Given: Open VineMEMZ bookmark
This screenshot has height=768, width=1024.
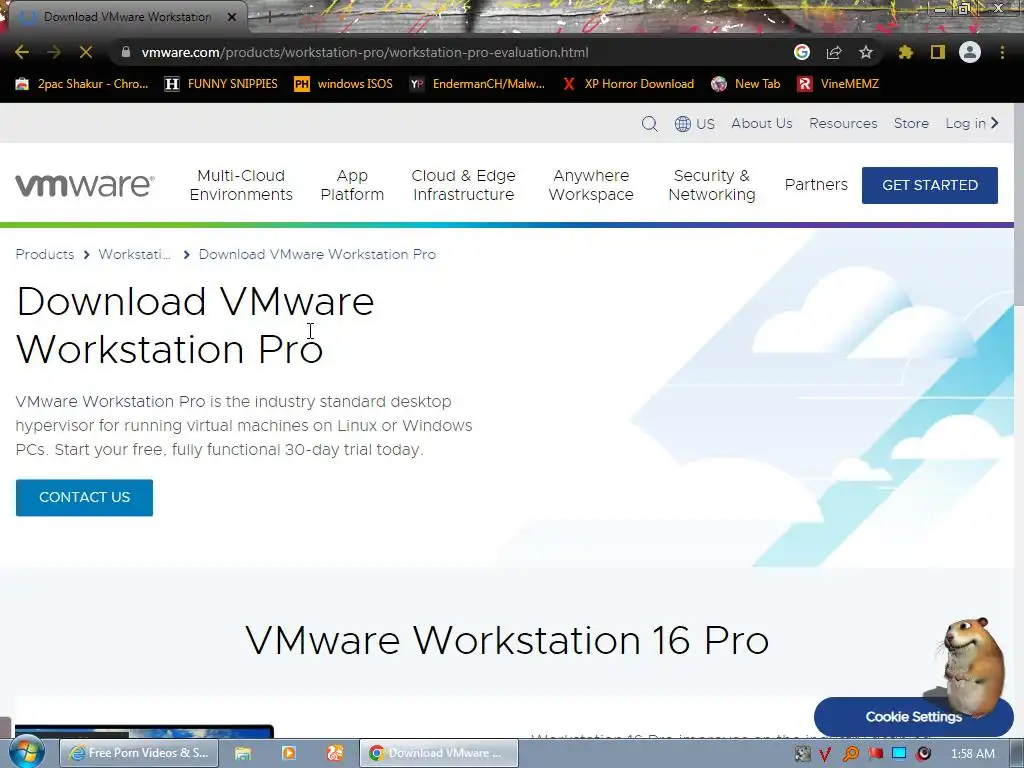Looking at the screenshot, I should (x=838, y=84).
